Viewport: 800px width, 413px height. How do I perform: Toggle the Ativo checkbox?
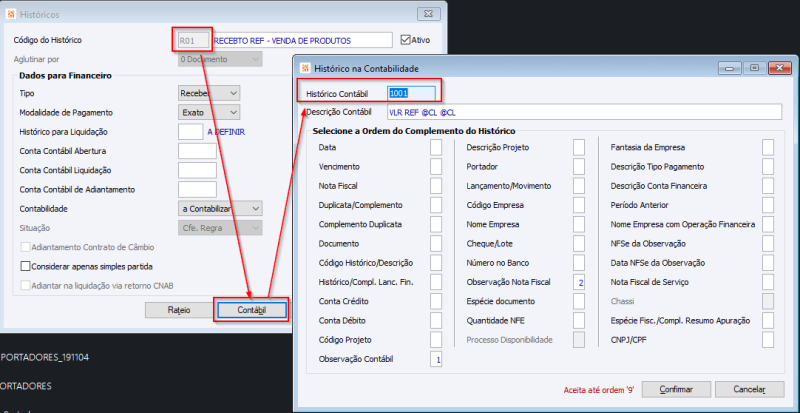[x=406, y=40]
